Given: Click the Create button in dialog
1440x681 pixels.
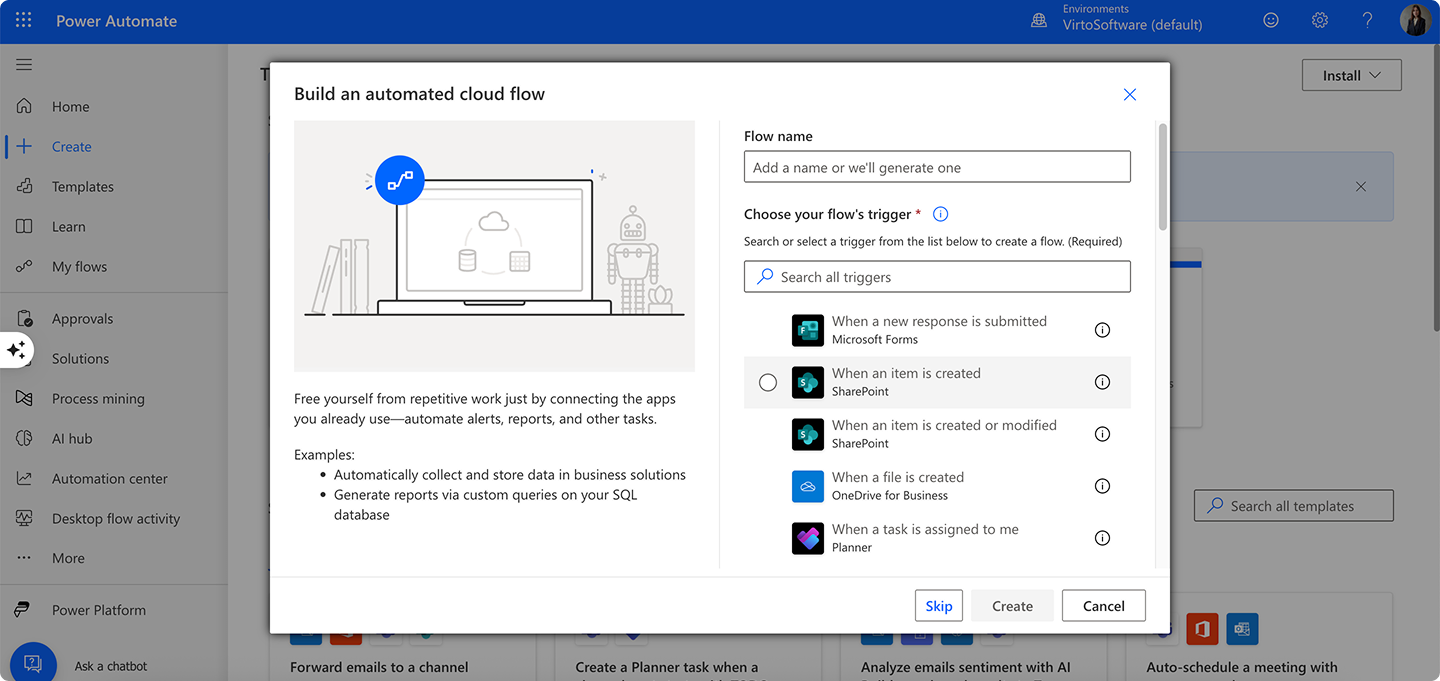Looking at the screenshot, I should (x=1012, y=605).
